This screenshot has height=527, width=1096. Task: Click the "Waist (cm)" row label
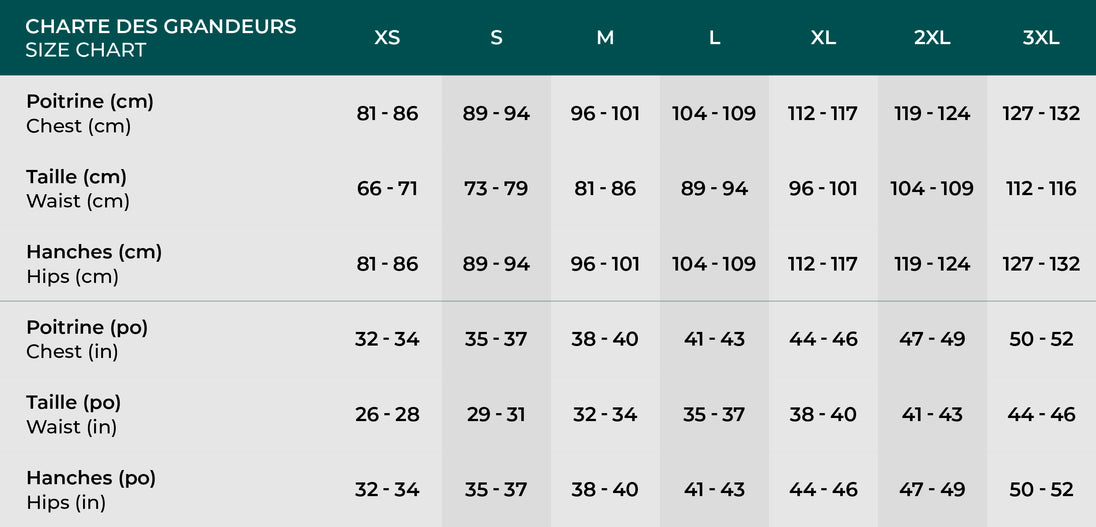78,201
